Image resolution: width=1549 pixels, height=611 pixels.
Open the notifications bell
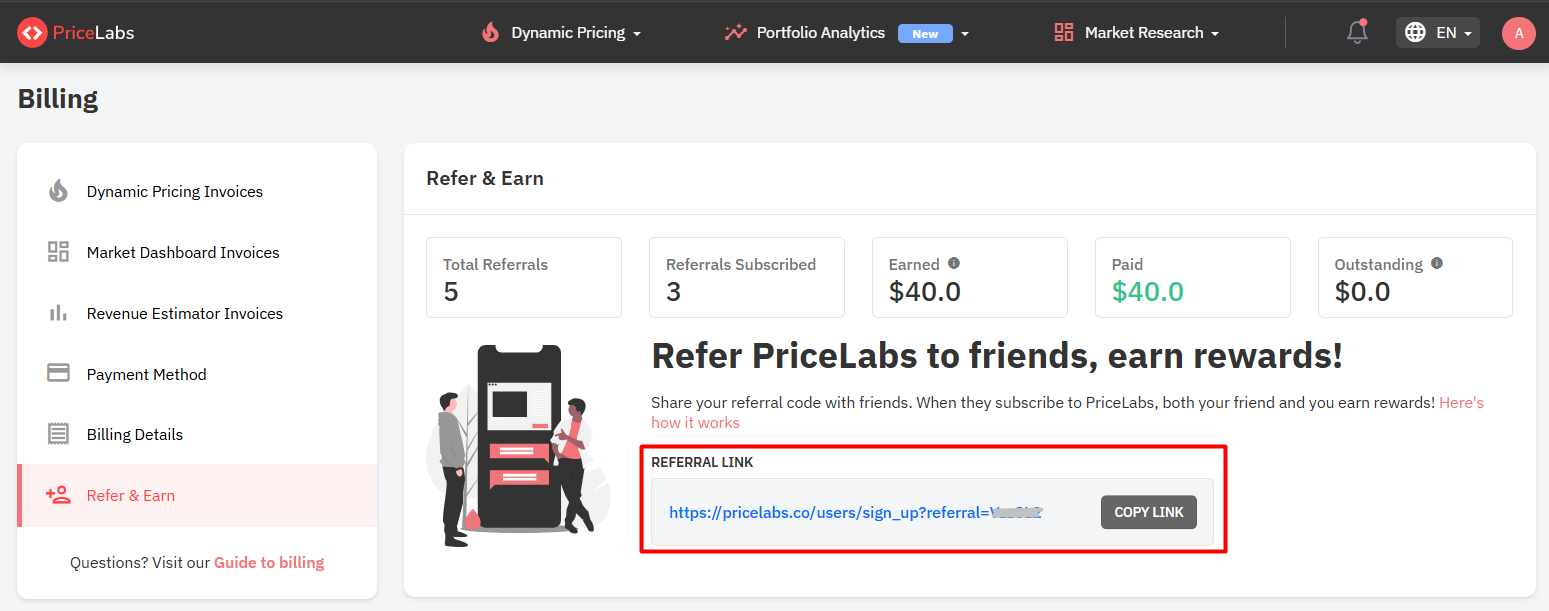1357,32
